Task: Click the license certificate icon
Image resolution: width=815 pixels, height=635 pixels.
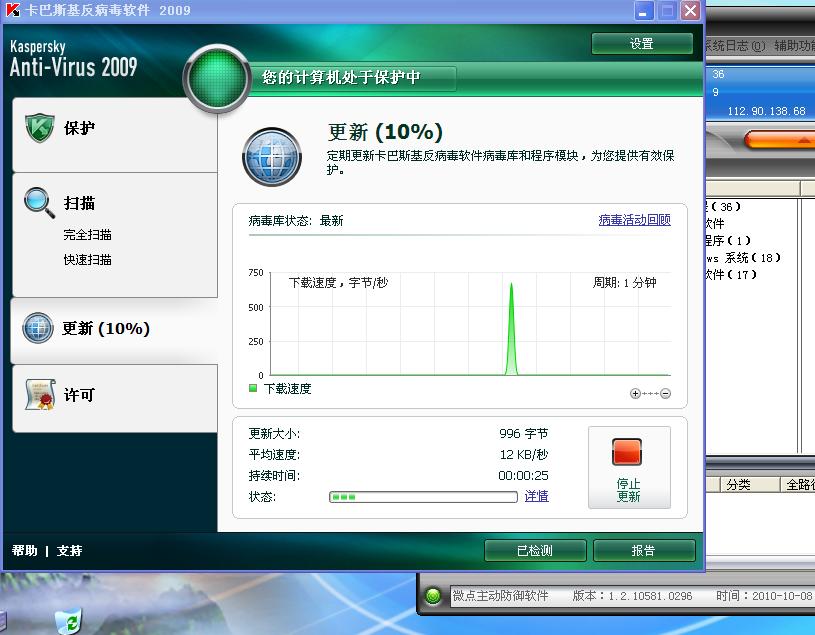Action: tap(40, 394)
